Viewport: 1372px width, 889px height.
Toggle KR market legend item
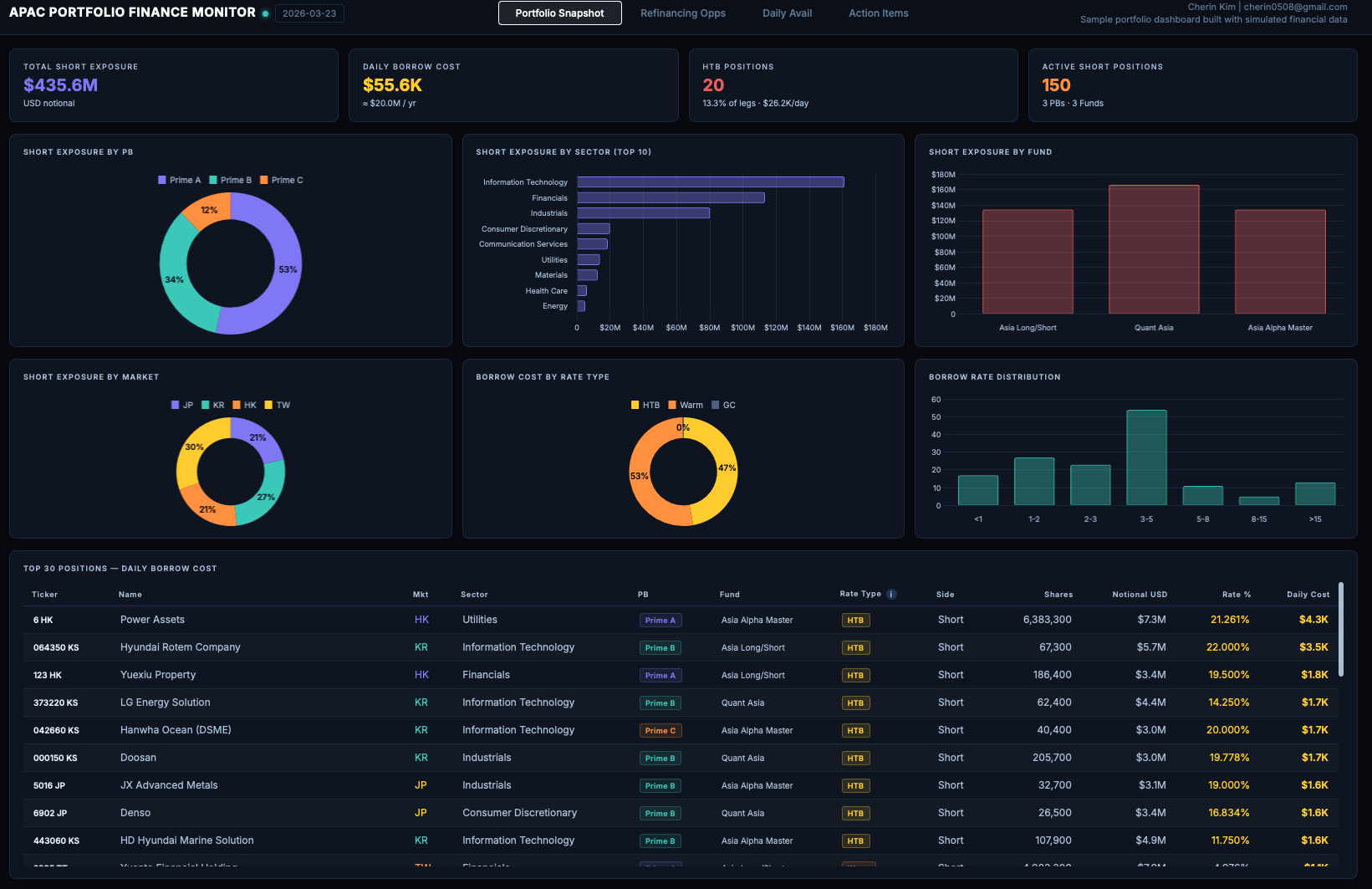coord(212,405)
